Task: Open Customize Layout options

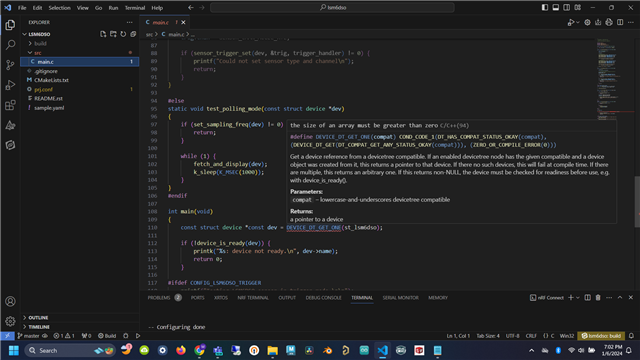Action: 578,7
